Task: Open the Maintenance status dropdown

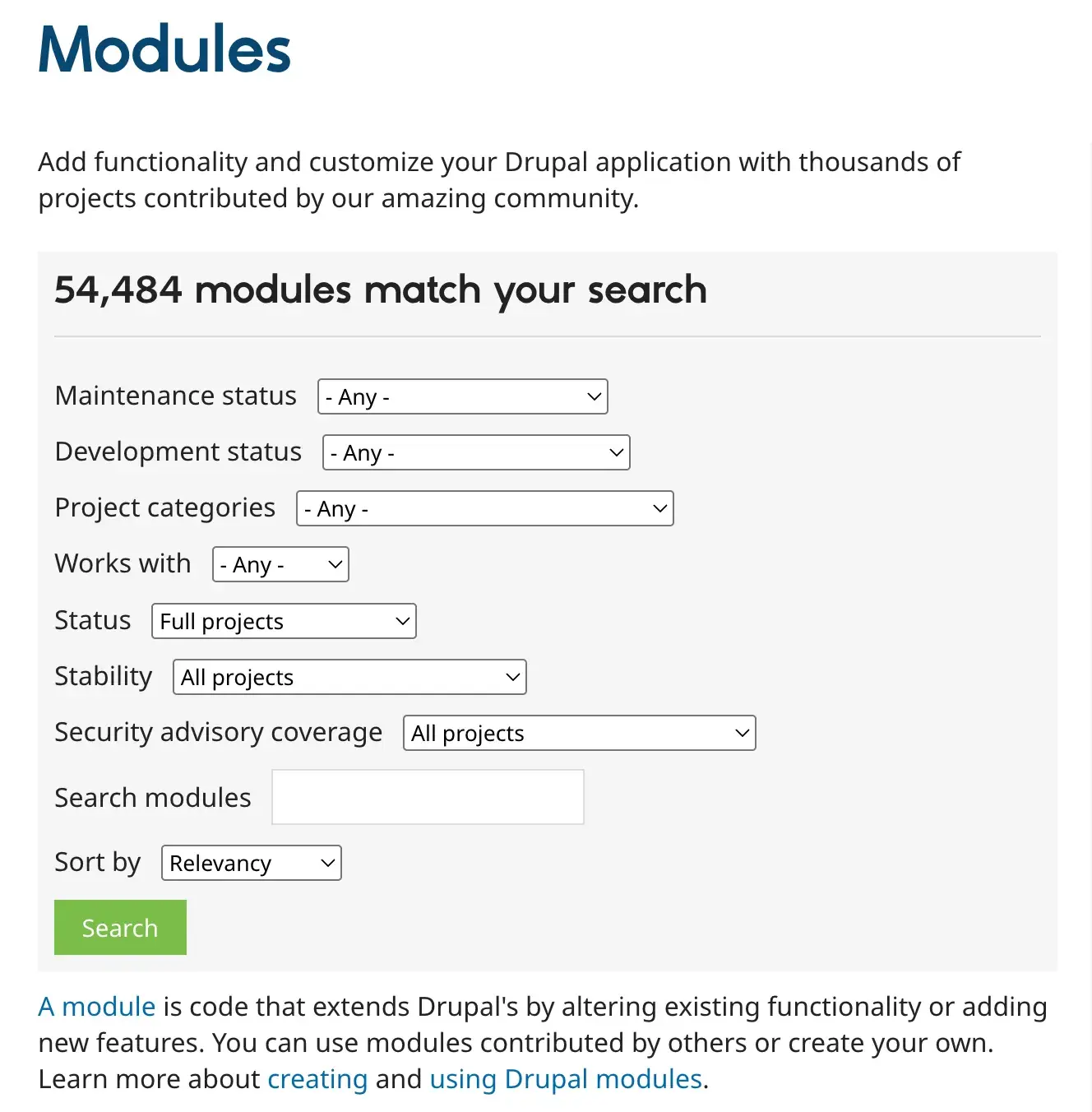Action: pyautogui.click(x=462, y=396)
